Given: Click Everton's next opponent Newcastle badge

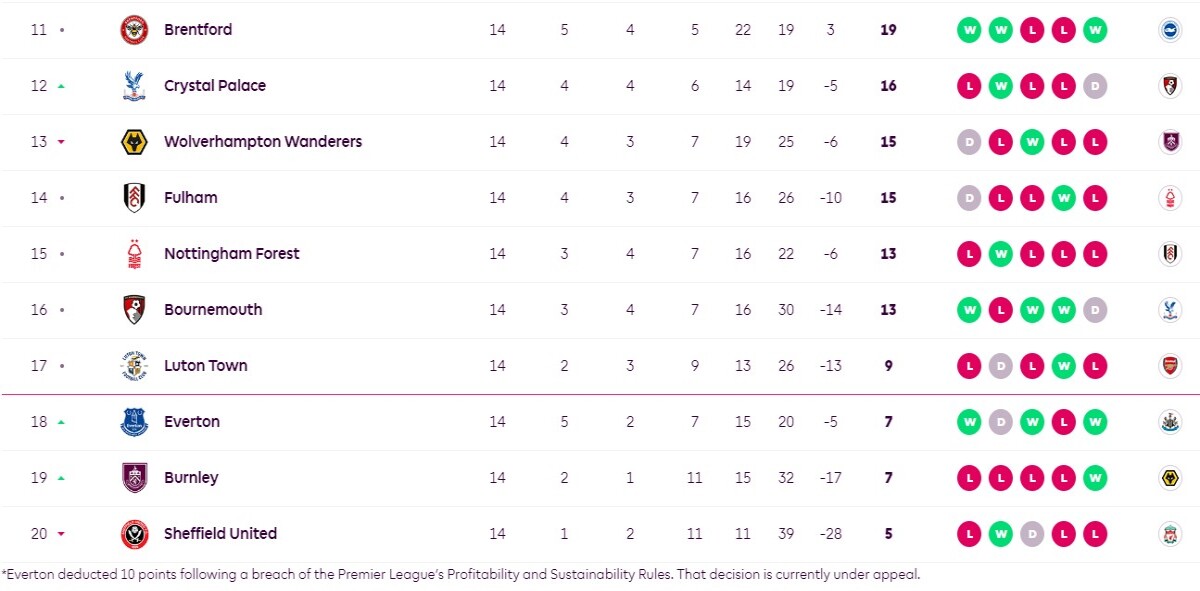Looking at the screenshot, I should 1168,422.
